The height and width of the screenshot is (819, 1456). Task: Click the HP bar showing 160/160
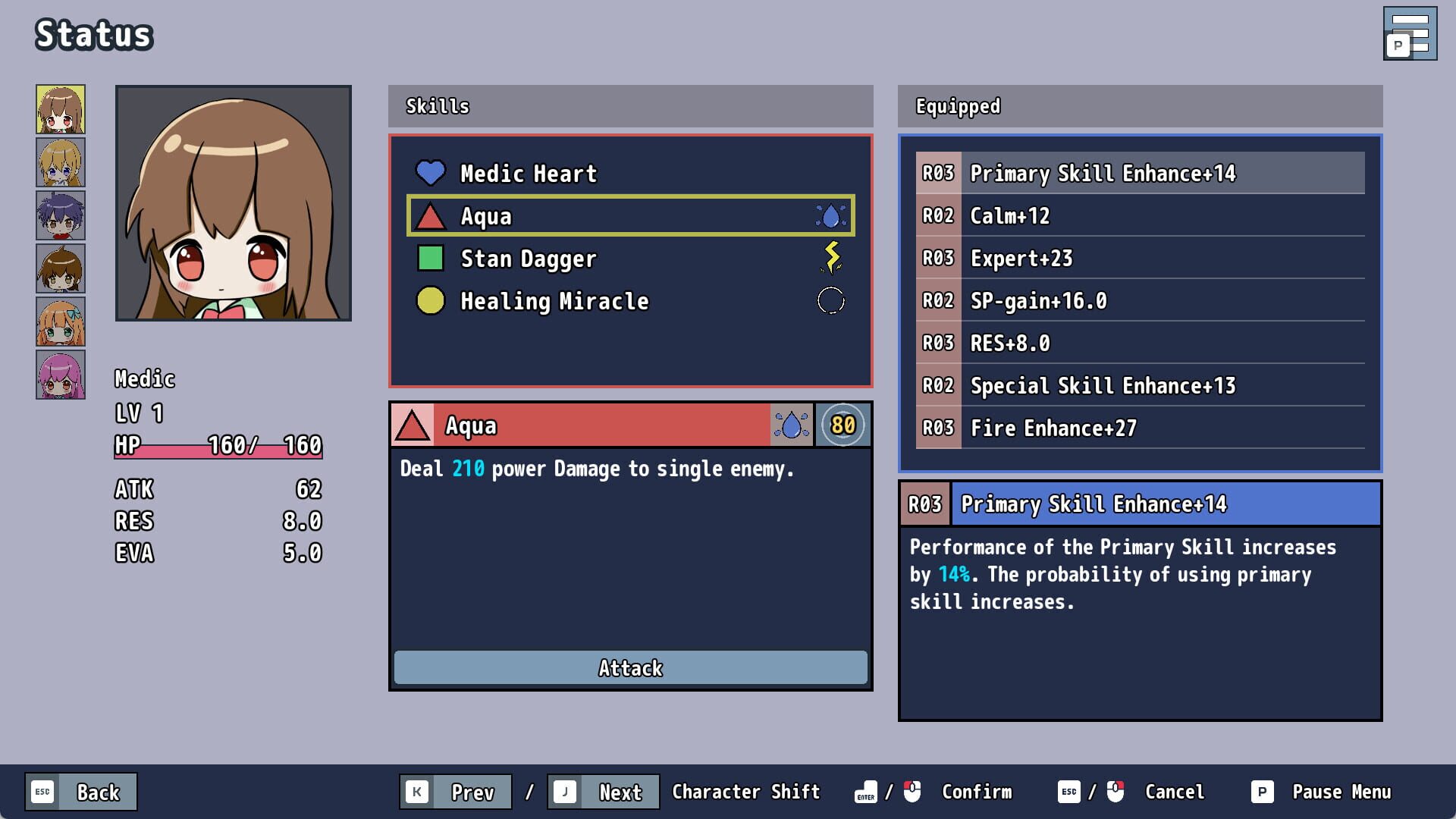click(x=218, y=447)
